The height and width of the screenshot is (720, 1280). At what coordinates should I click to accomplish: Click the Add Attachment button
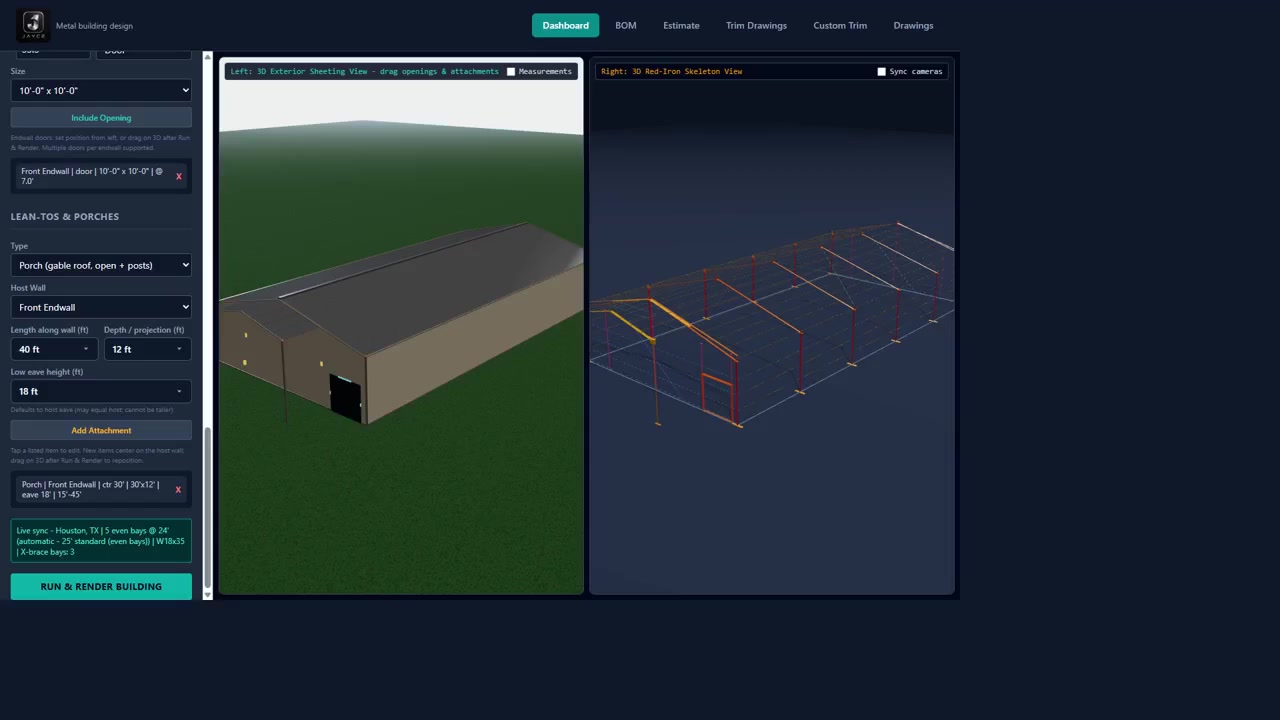click(x=101, y=430)
